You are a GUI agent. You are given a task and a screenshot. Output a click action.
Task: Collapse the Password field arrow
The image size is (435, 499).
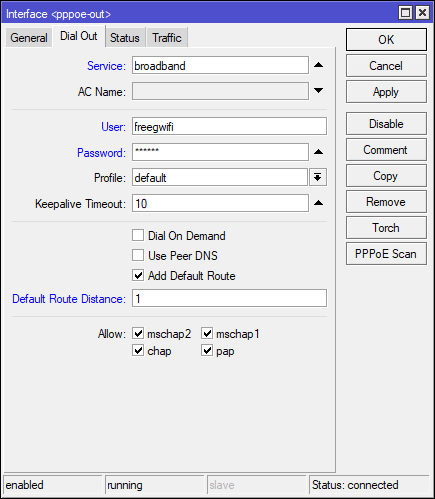point(318,152)
